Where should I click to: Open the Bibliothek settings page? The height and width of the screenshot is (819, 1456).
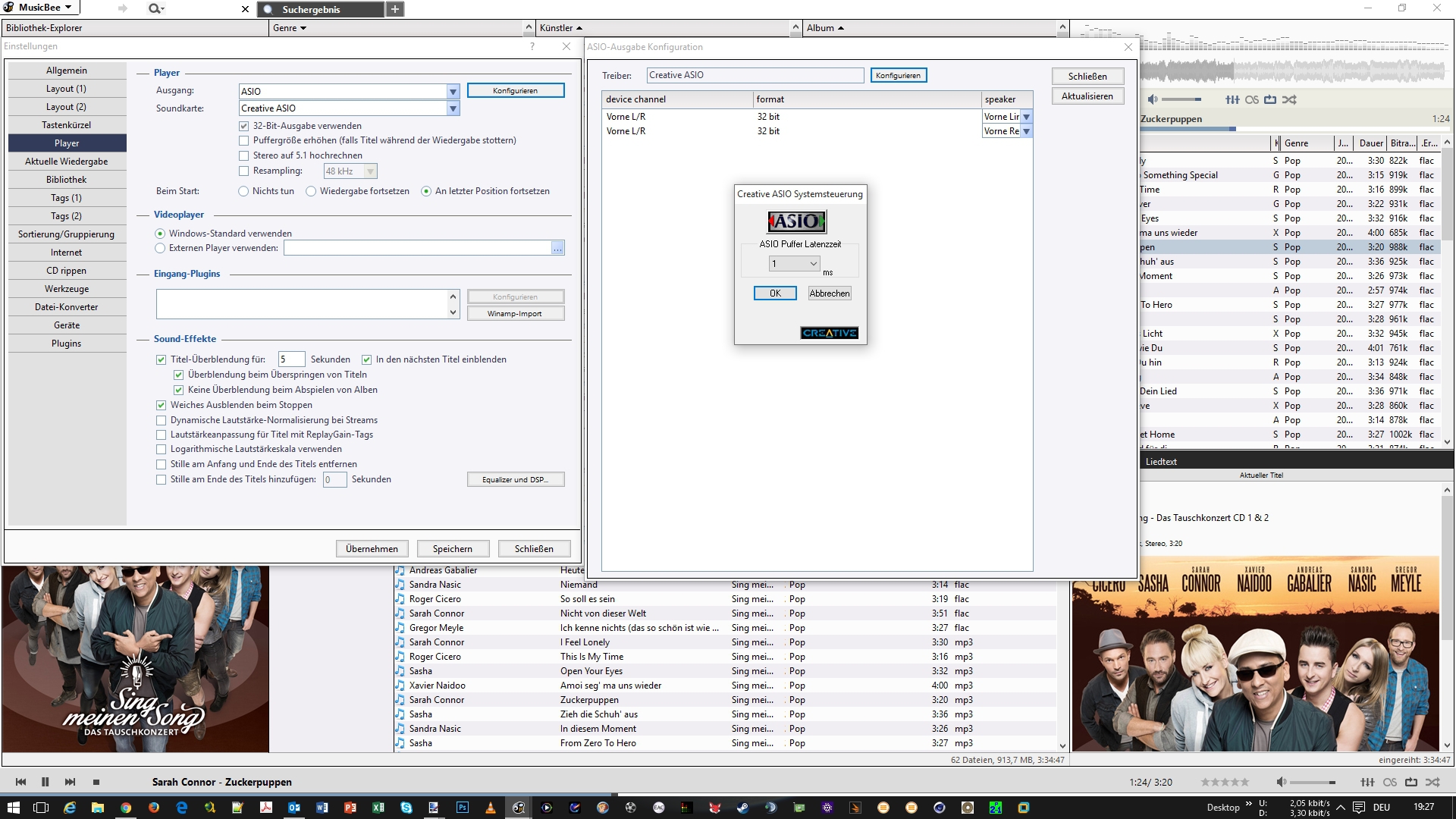tap(67, 180)
